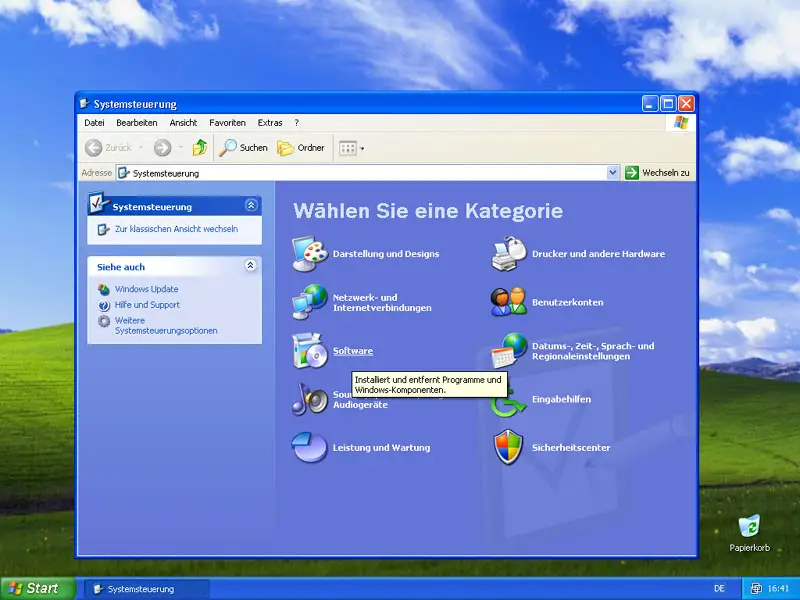800x600 pixels.
Task: Go up one folder level
Action: [199, 148]
